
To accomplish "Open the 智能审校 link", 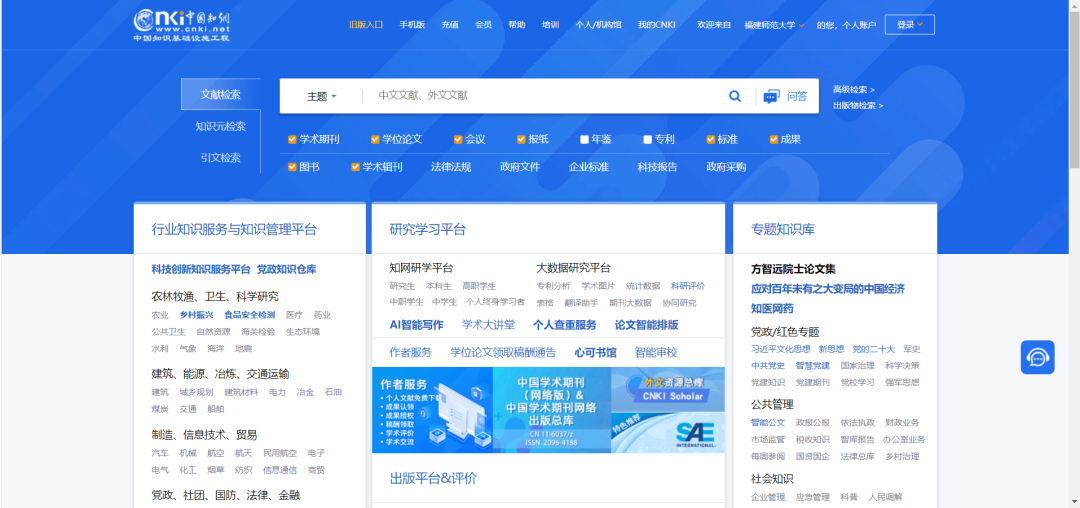I will pyautogui.click(x=656, y=352).
